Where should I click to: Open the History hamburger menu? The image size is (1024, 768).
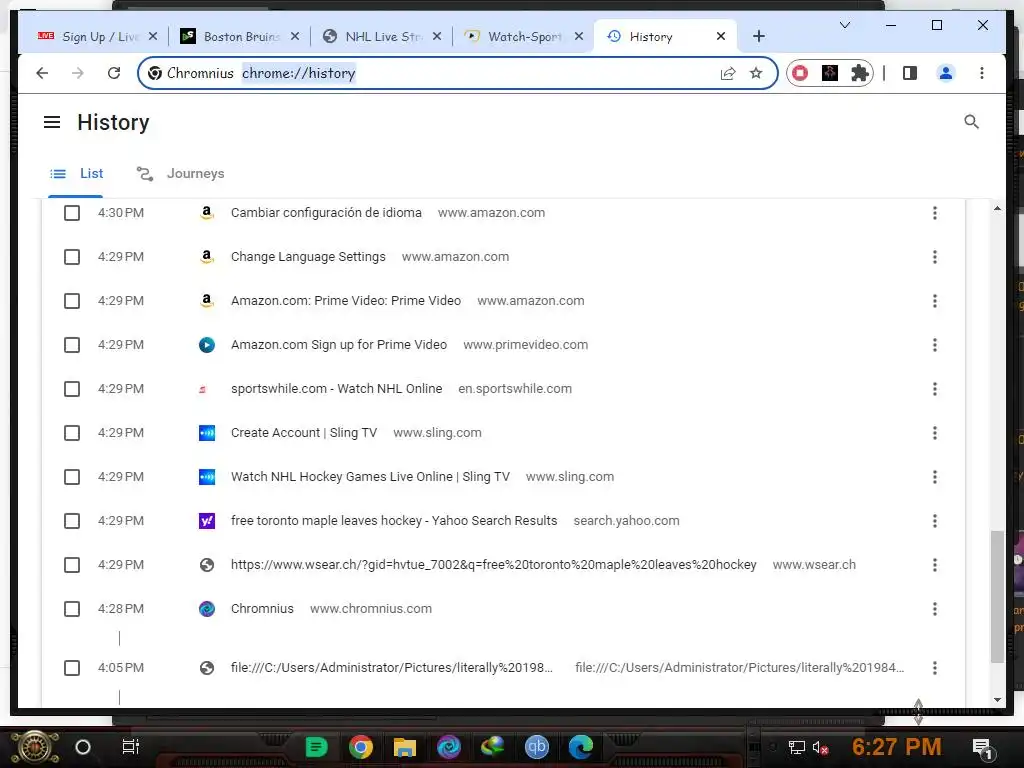click(52, 122)
